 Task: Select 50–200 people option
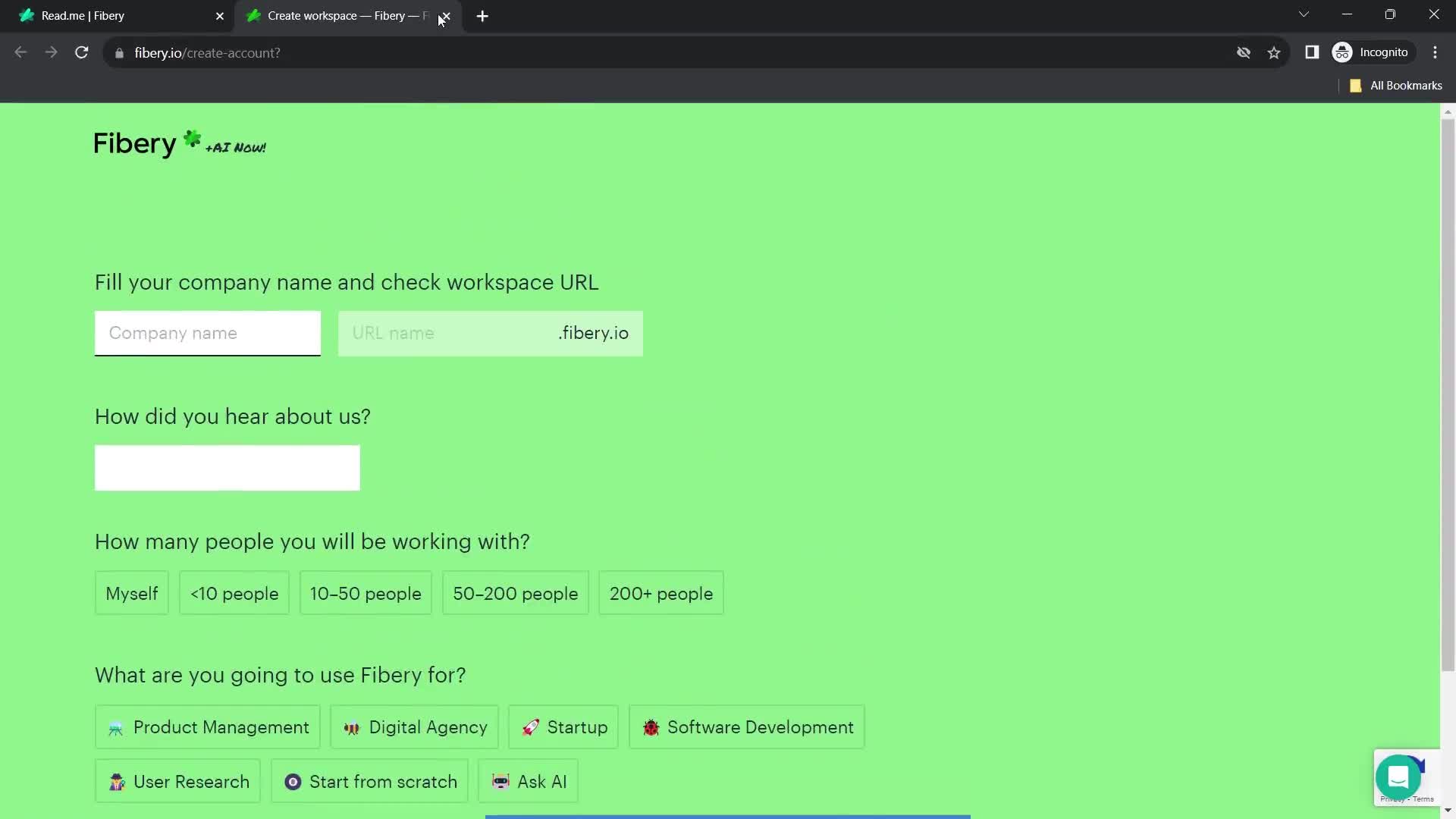(x=516, y=593)
